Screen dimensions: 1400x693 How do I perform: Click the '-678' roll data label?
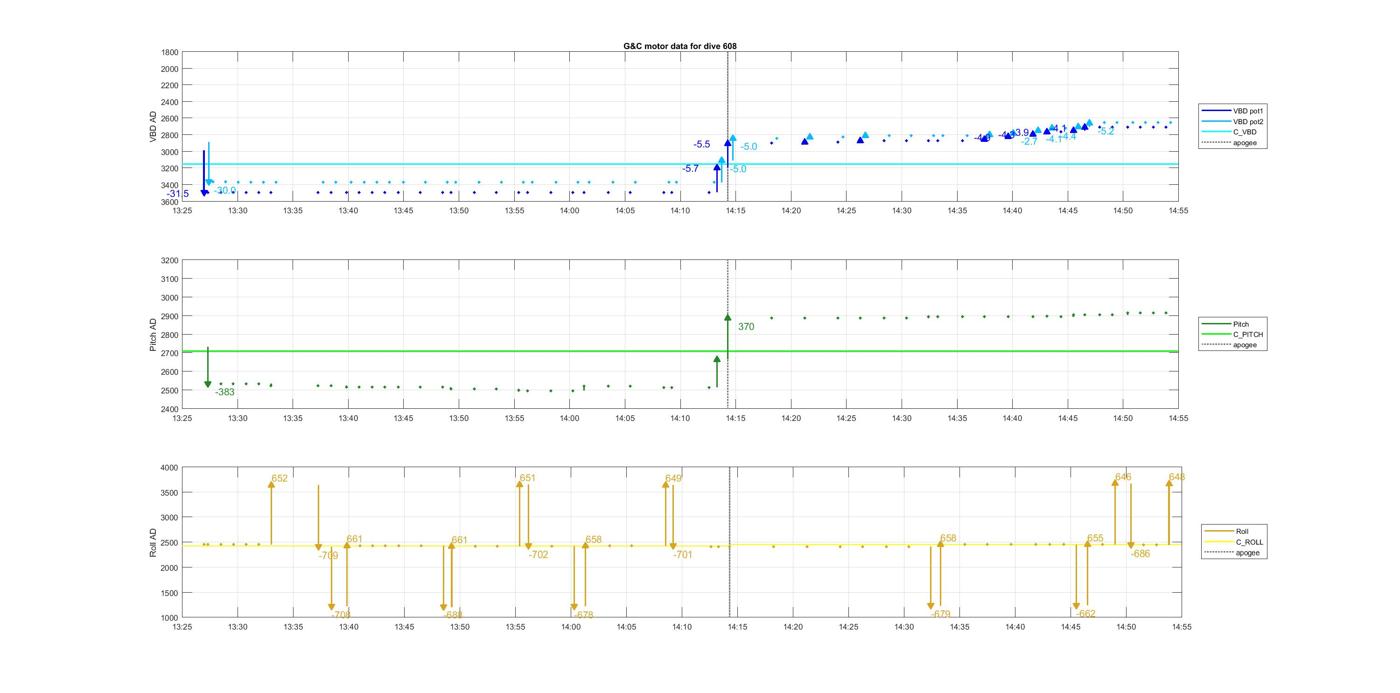[584, 615]
